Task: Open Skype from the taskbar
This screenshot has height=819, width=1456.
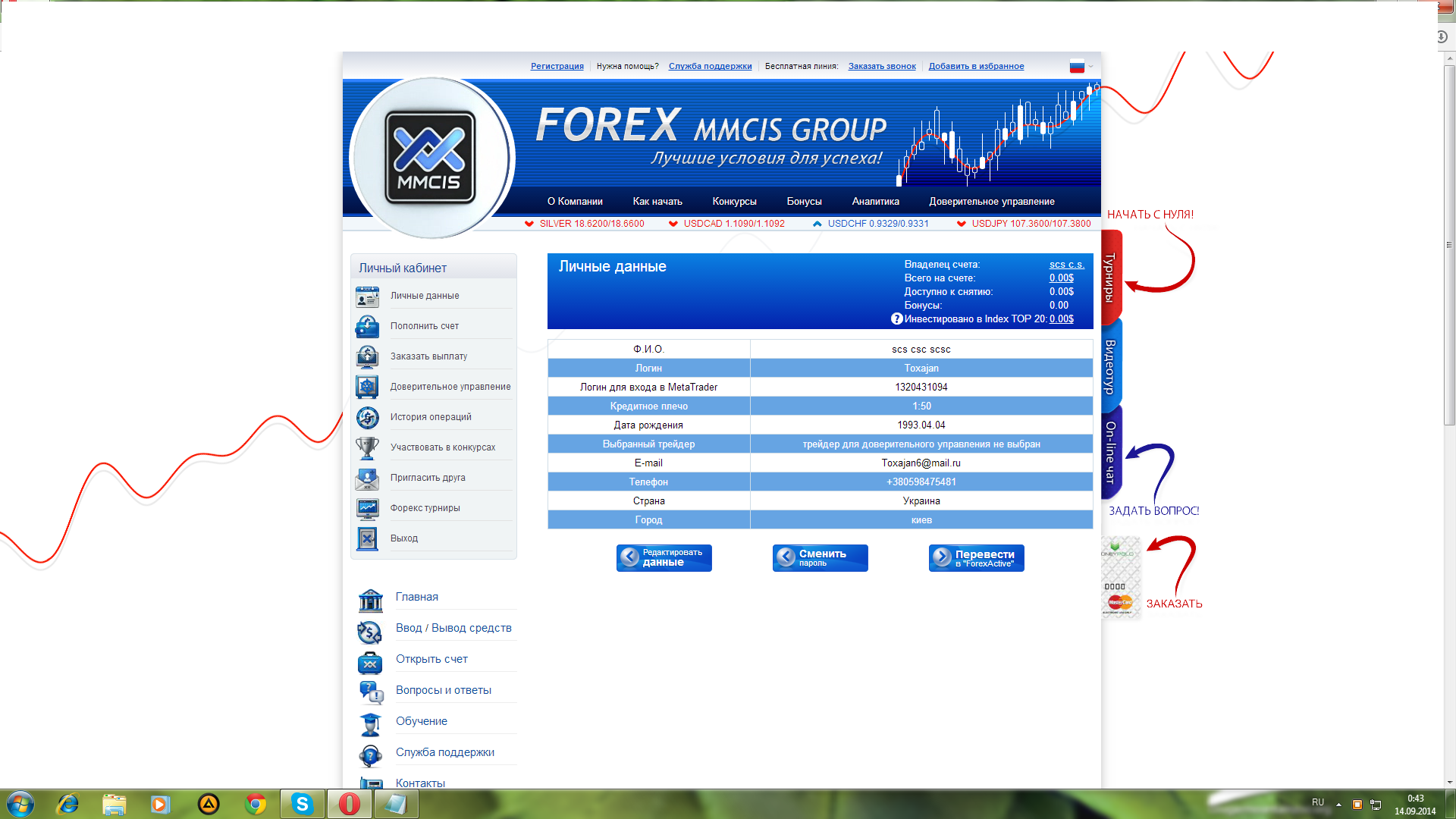Action: point(302,804)
